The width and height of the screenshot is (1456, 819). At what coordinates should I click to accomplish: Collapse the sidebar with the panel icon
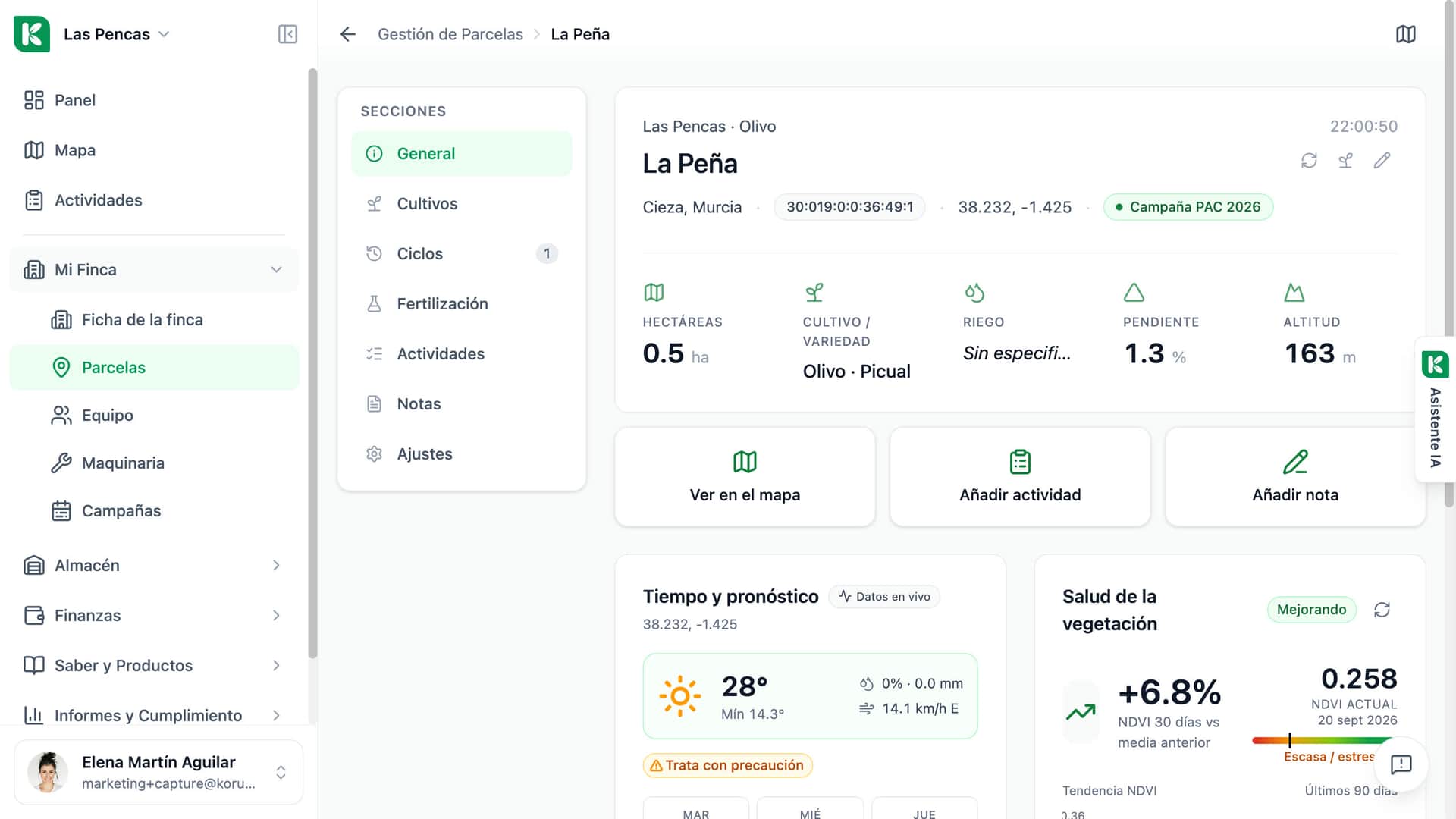pos(287,34)
